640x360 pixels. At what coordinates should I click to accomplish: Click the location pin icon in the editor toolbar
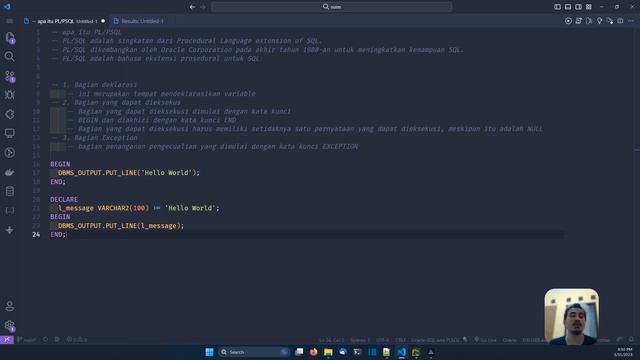click(x=599, y=21)
